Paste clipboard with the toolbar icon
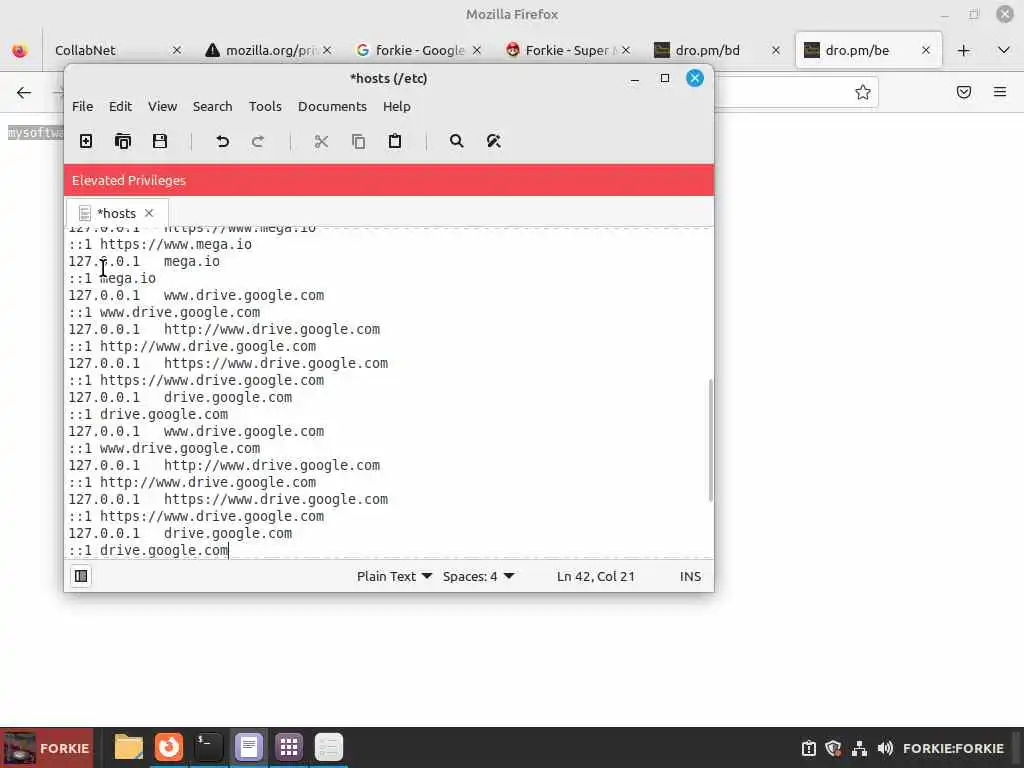1024x768 pixels. pos(395,141)
